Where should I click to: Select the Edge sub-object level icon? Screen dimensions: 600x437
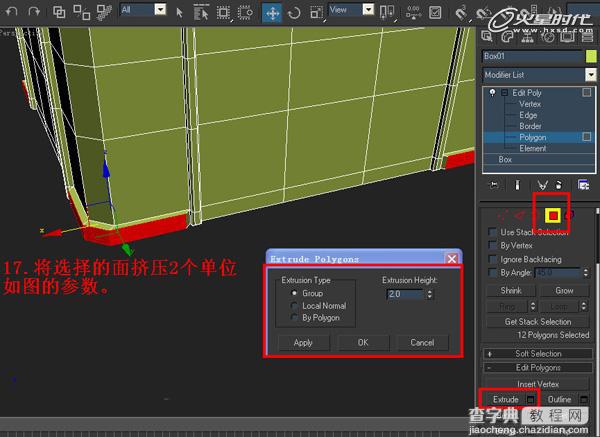[x=520, y=216]
